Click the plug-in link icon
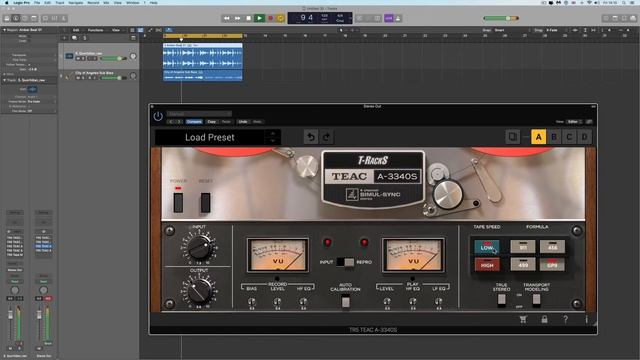Screen dimensions: 640x360 click(589, 122)
